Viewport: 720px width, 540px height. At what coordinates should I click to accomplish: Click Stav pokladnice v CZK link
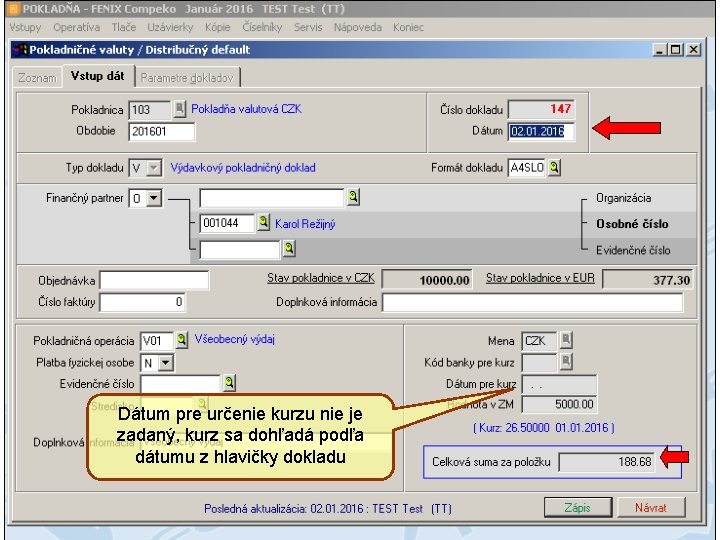321,278
